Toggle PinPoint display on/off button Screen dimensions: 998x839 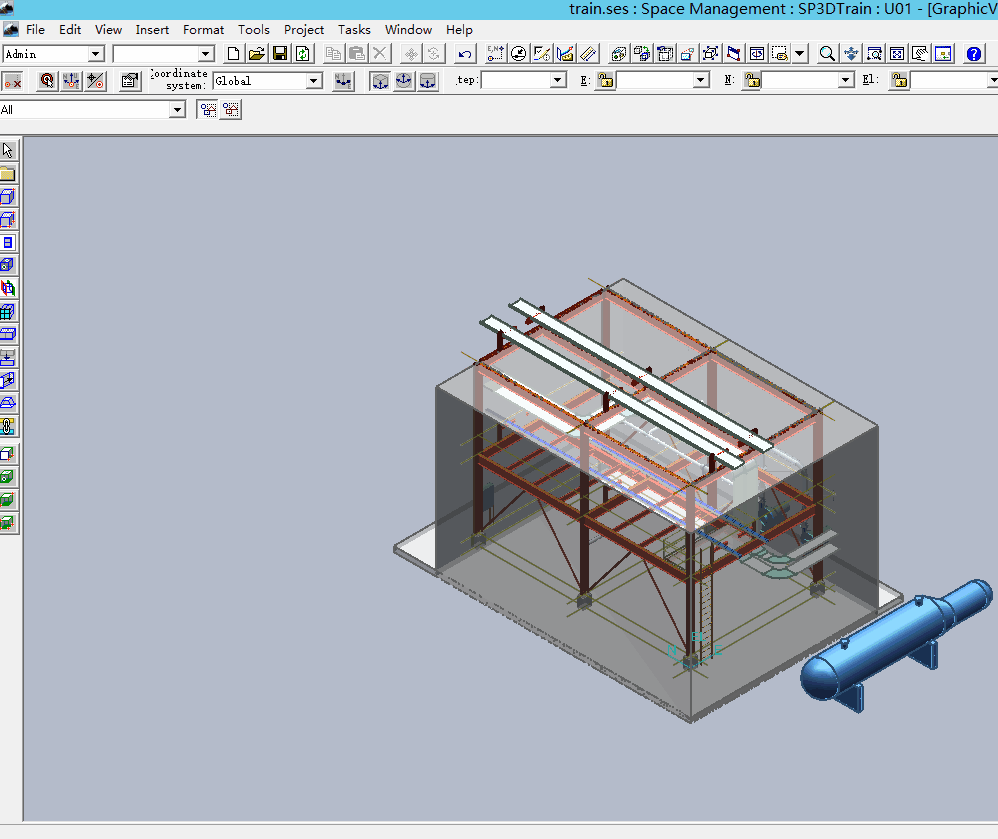point(12,81)
